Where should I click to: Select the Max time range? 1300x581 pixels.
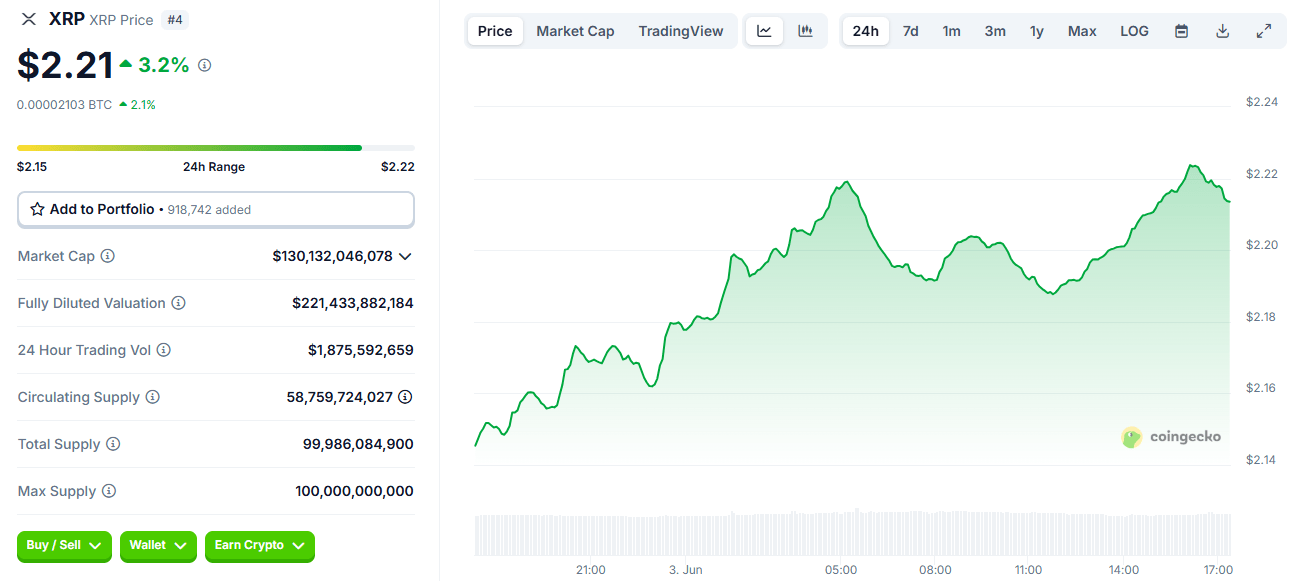(1082, 31)
